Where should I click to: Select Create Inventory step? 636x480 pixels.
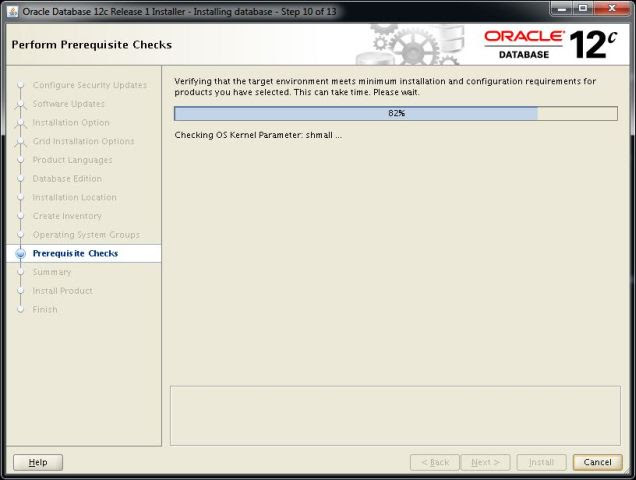click(x=67, y=216)
